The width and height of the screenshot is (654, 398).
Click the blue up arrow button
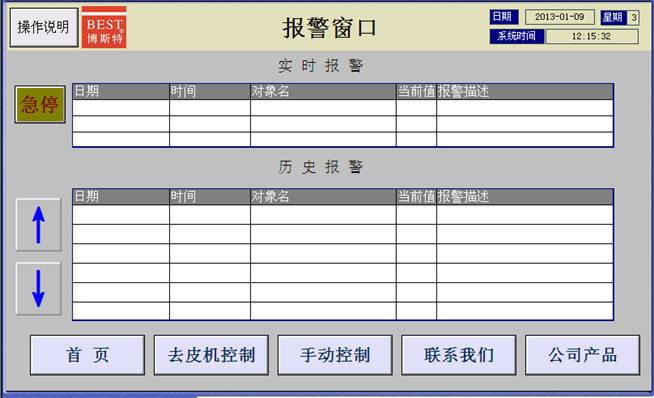point(38,224)
